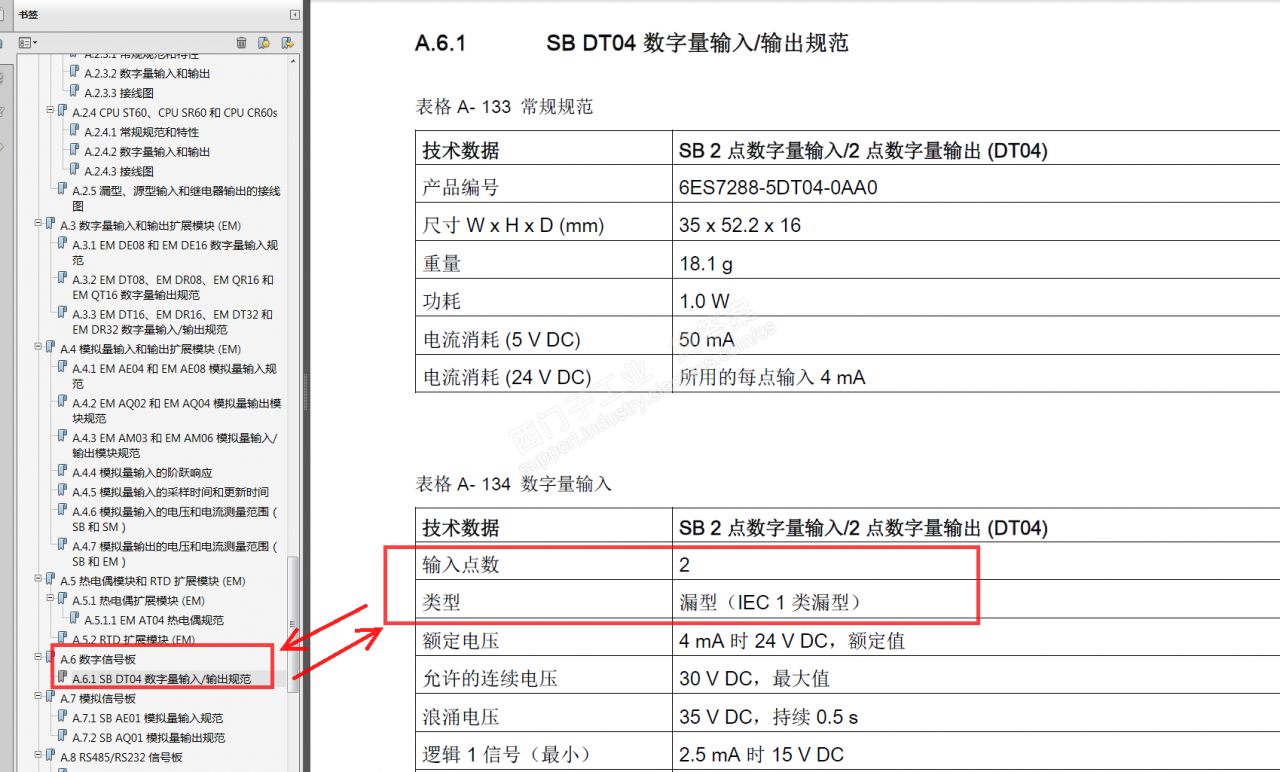This screenshot has width=1280, height=772.
Task: Click the expand current bookmark icon
Action: click(x=287, y=42)
